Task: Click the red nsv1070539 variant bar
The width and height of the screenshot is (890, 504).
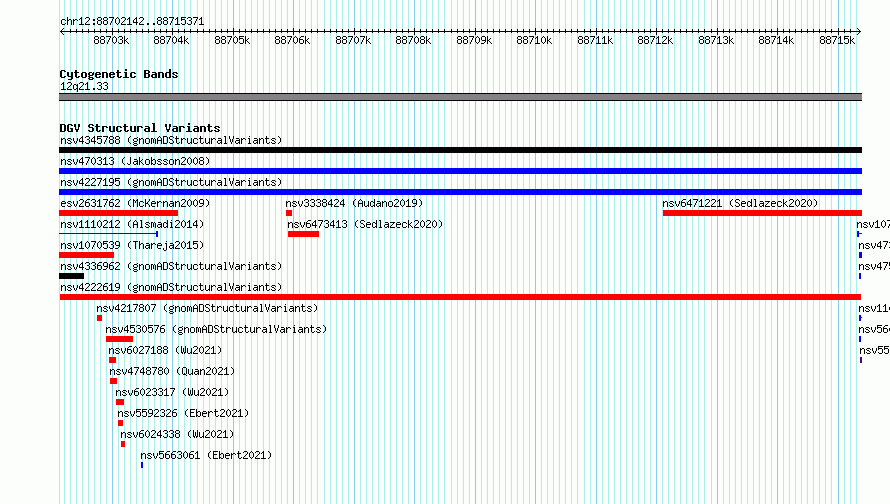Action: click(86, 255)
